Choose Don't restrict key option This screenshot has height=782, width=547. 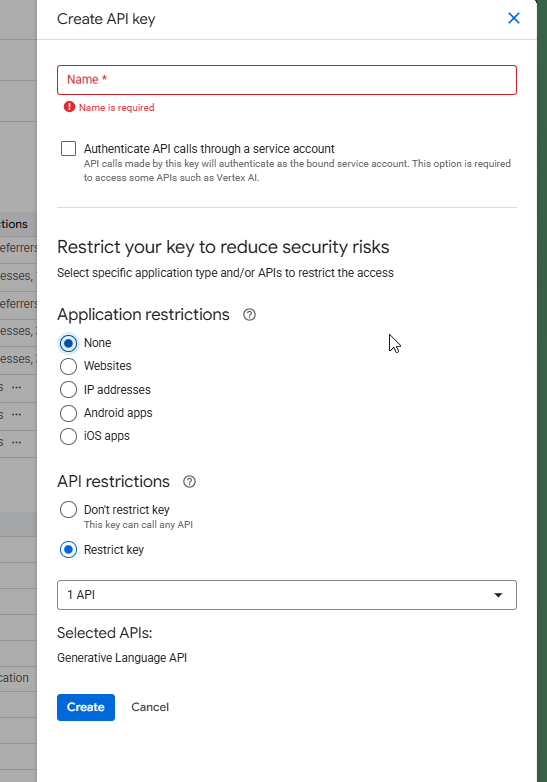[x=68, y=510]
